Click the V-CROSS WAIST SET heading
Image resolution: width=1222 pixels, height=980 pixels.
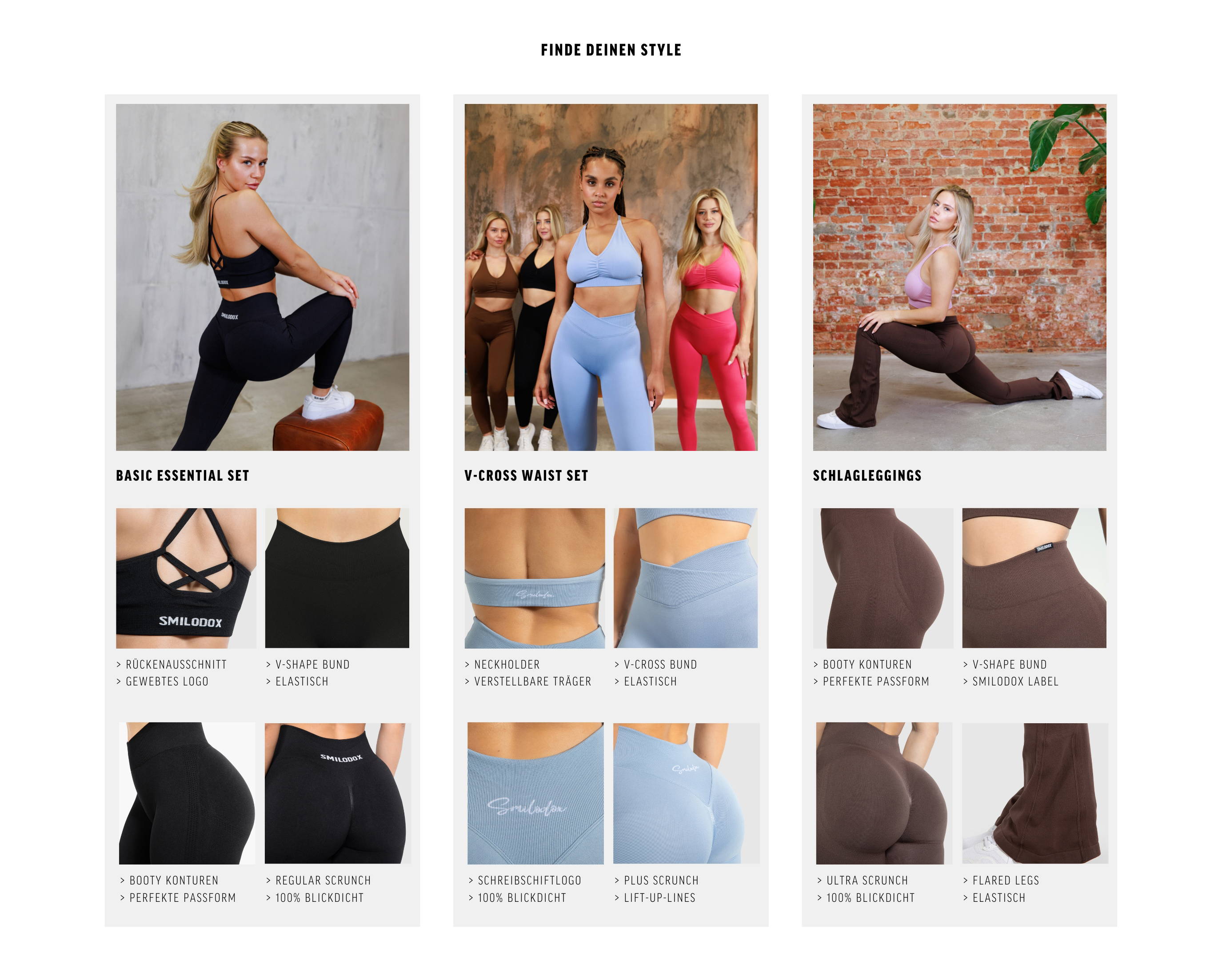[x=527, y=476]
